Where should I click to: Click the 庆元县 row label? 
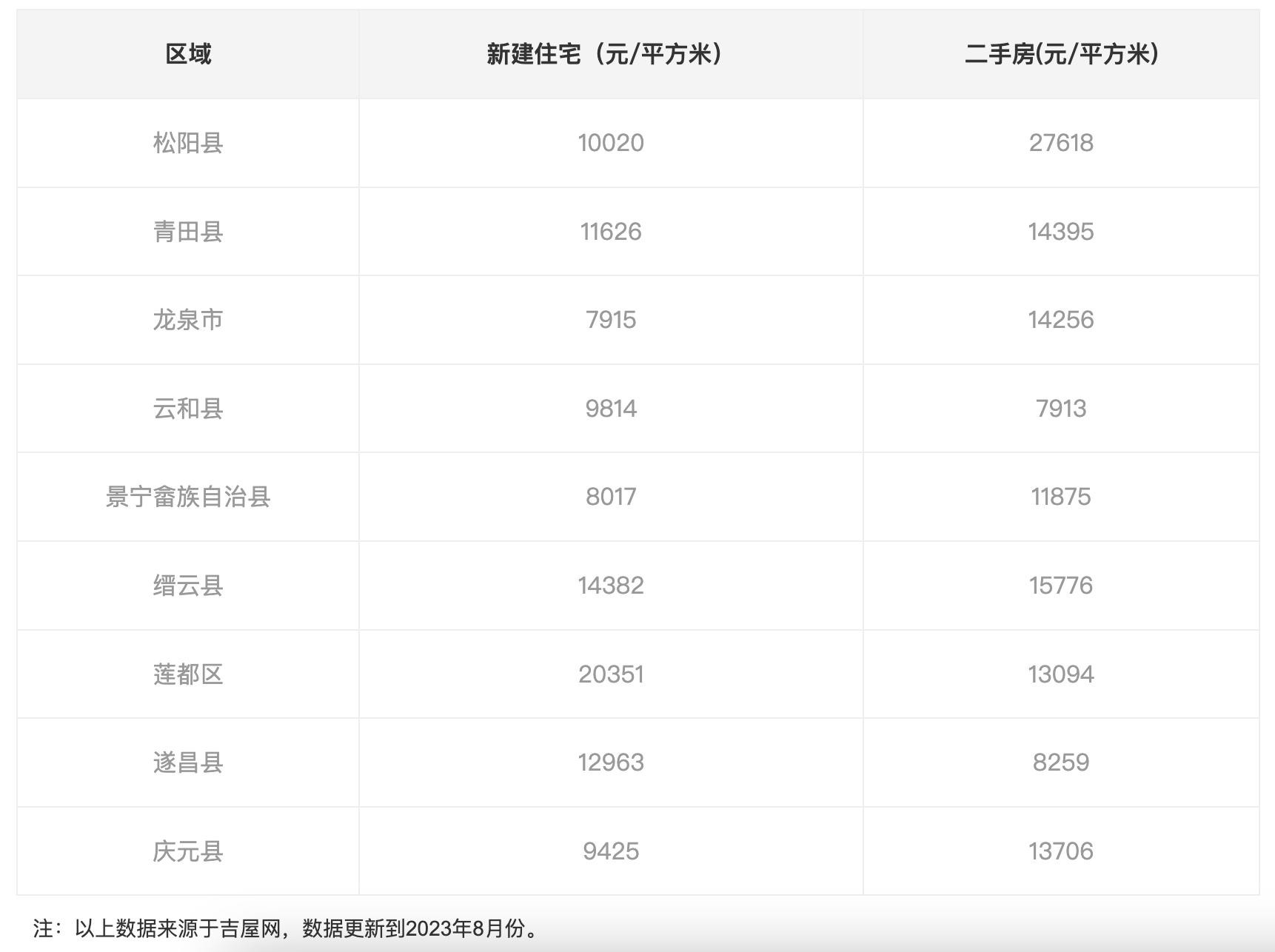point(188,851)
